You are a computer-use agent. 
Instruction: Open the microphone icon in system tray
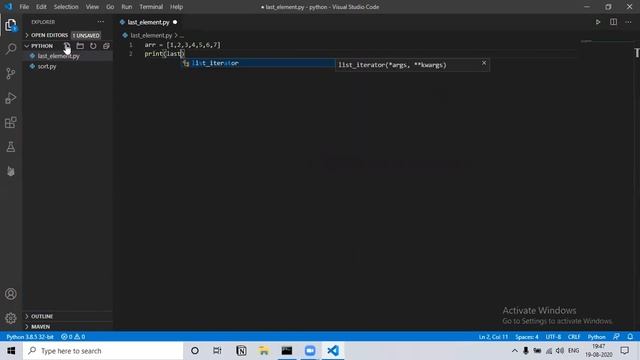[x=526, y=351]
